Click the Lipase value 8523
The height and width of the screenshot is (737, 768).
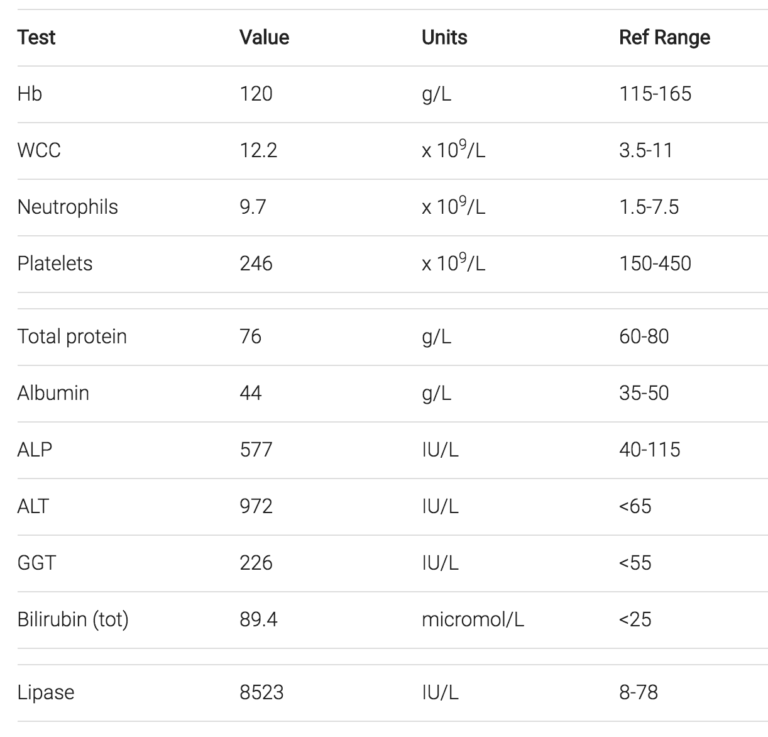(x=261, y=692)
